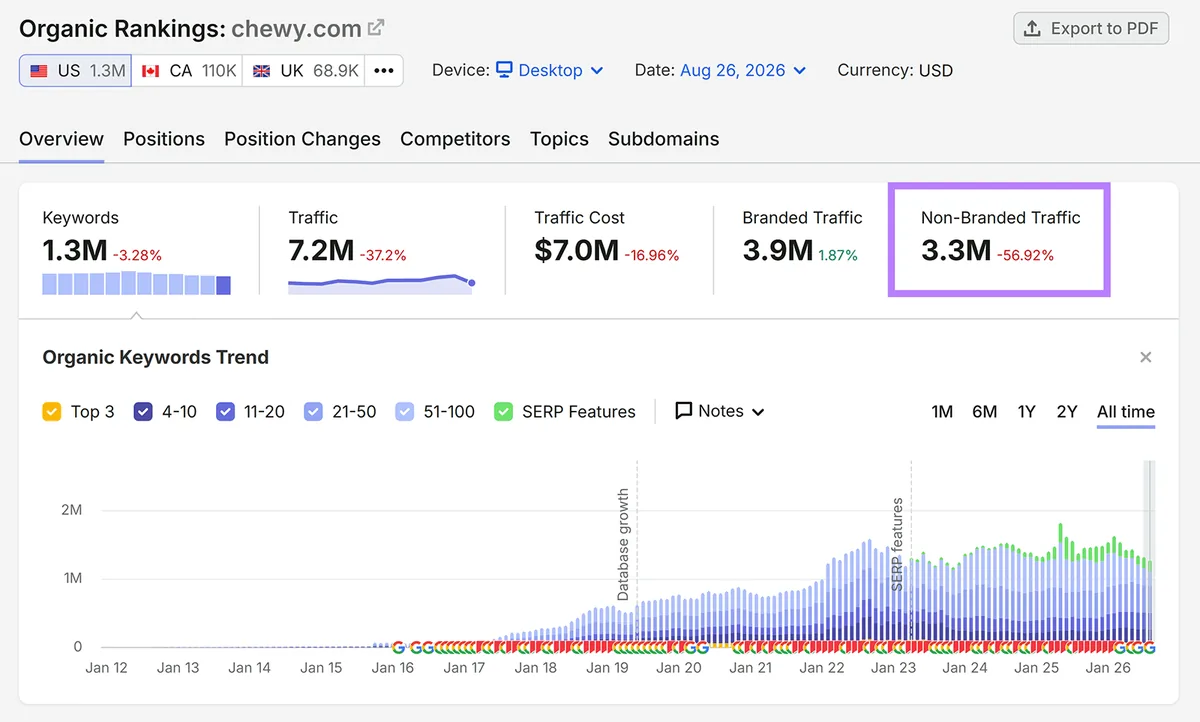
Task: Toggle the 21-50 positions checkbox
Action: coord(314,412)
